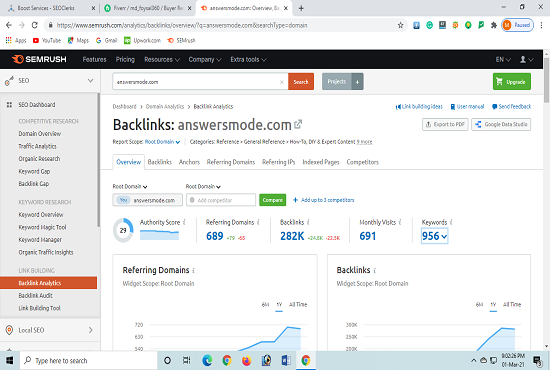Click the Windows search box

(x=88, y=360)
